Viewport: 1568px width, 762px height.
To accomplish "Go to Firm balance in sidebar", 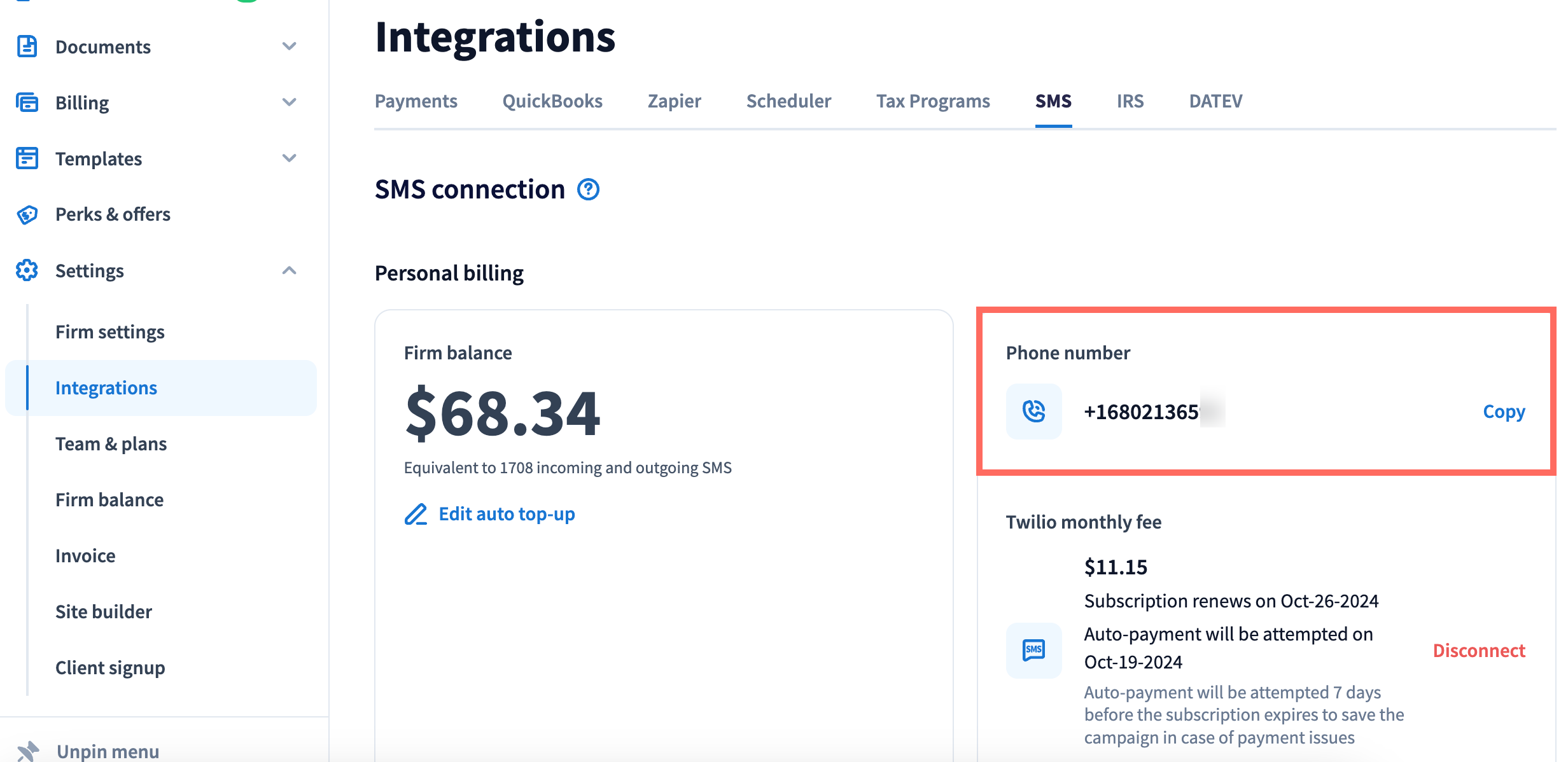I will coord(109,499).
